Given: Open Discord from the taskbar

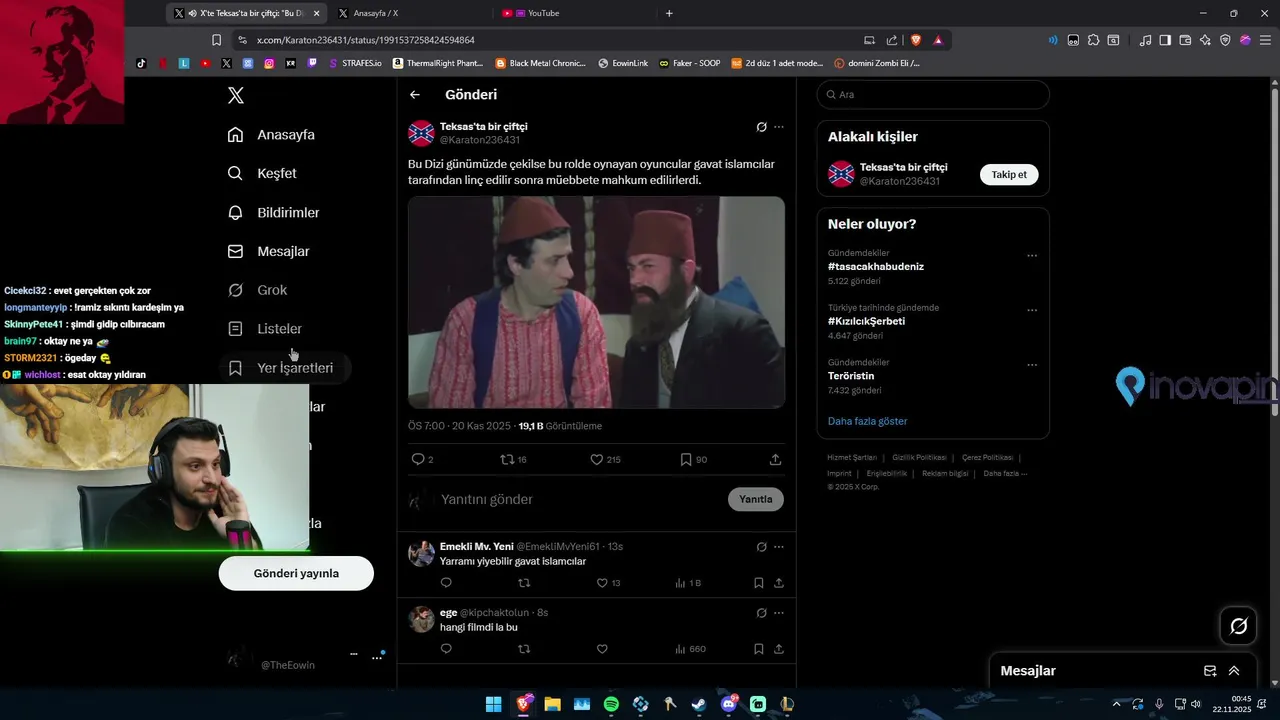Looking at the screenshot, I should click(x=729, y=704).
